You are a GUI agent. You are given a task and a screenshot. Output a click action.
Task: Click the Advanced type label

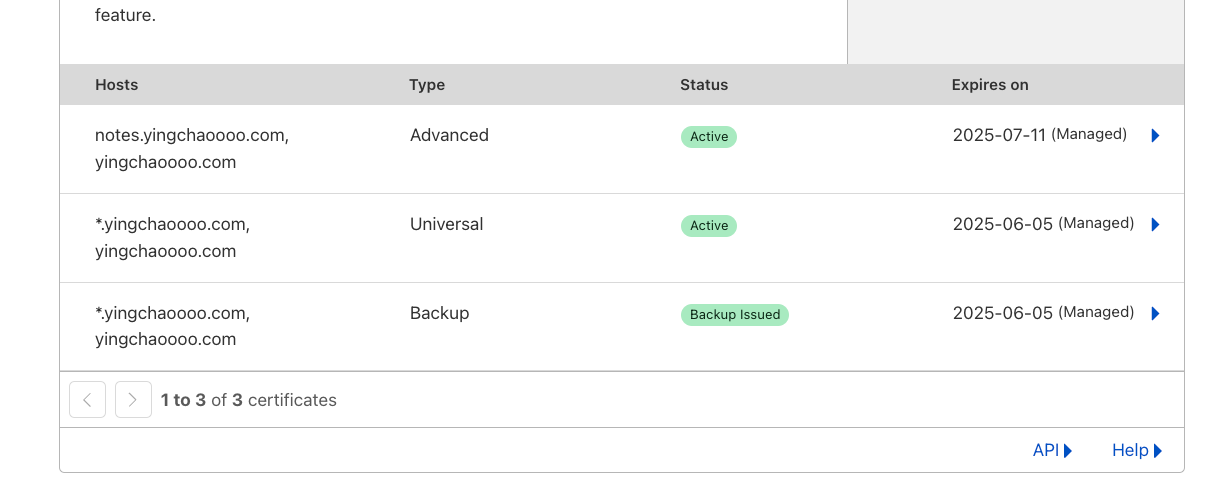449,135
